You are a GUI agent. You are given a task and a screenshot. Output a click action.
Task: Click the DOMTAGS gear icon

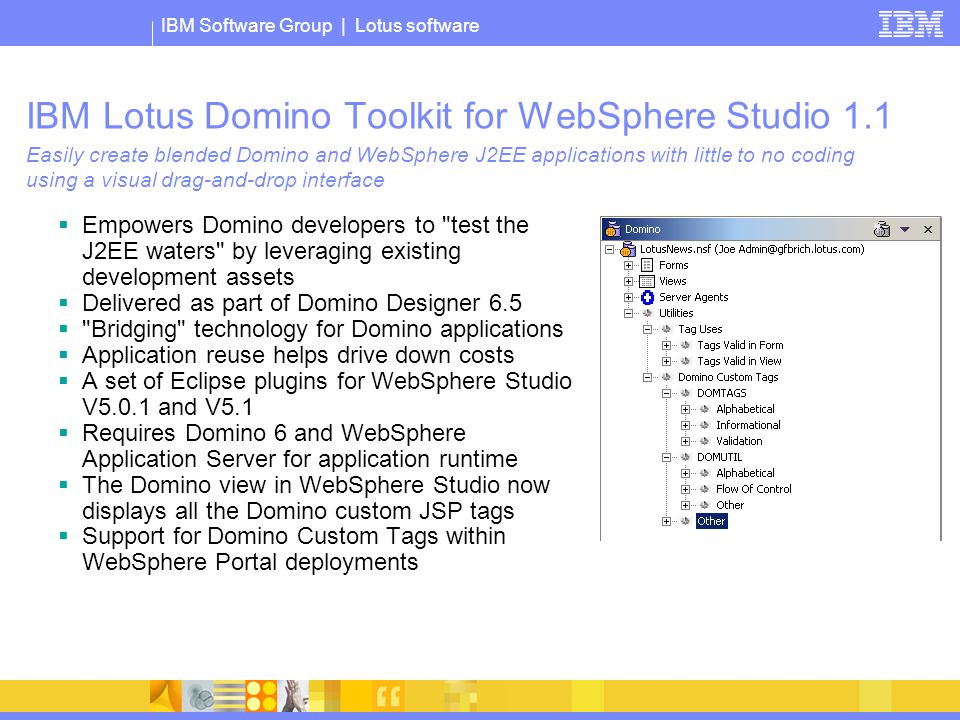(685, 392)
